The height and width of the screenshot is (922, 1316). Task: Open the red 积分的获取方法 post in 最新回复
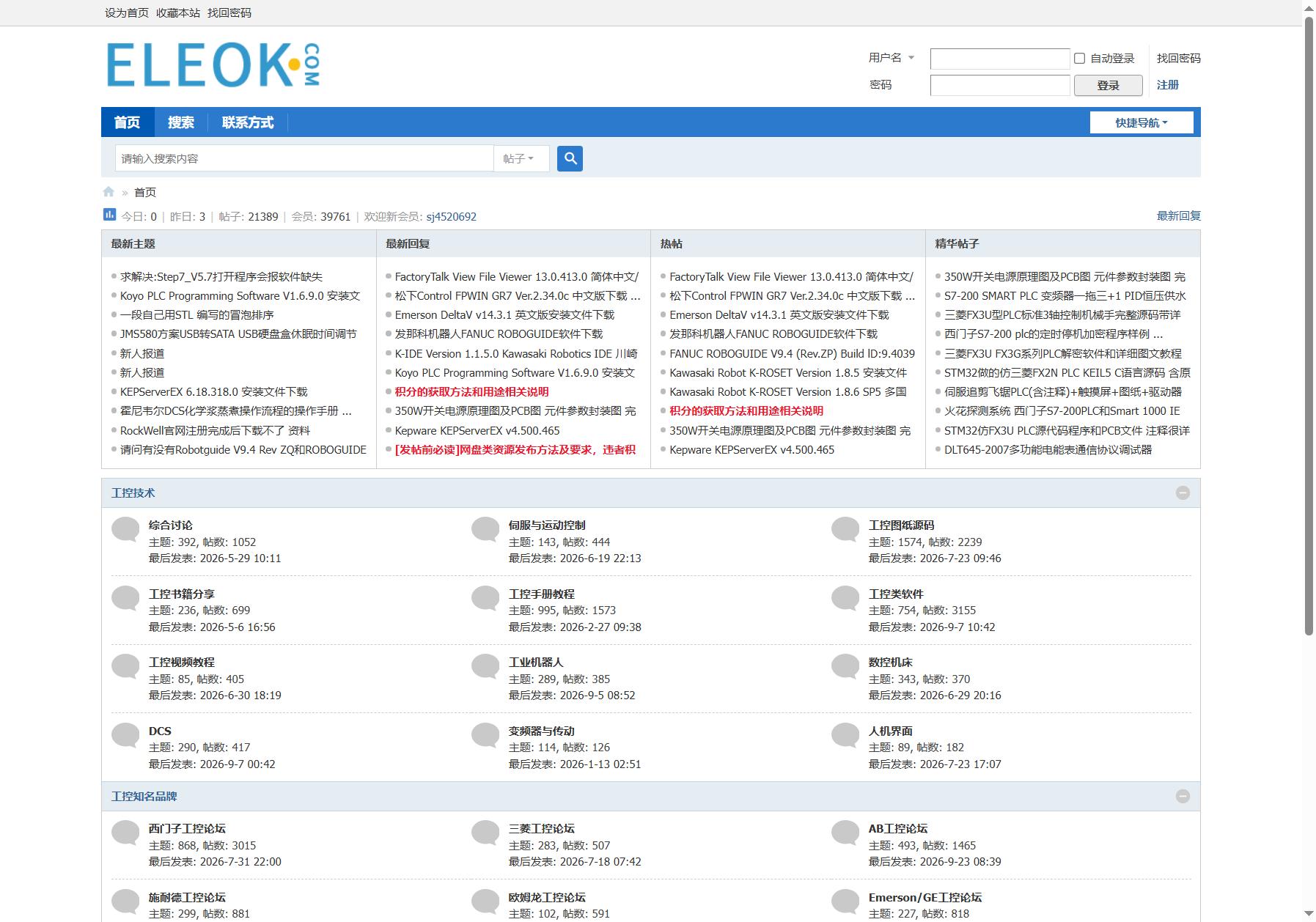tap(472, 392)
